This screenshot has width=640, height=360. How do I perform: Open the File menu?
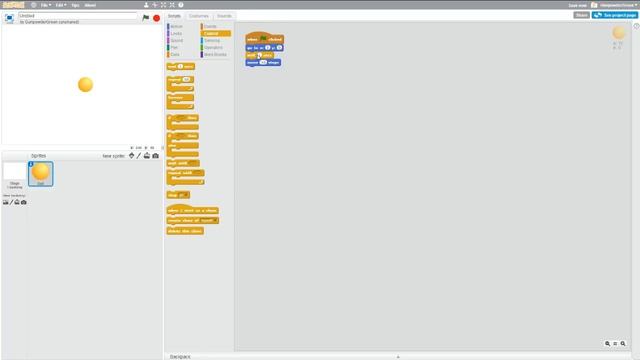(46, 5)
